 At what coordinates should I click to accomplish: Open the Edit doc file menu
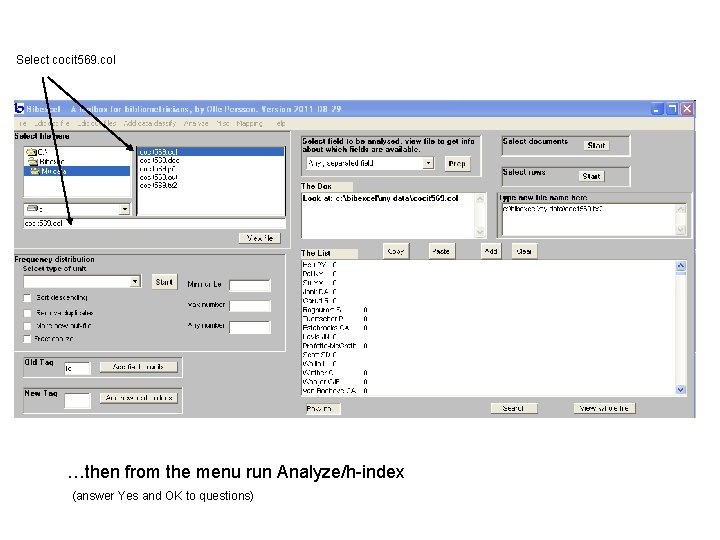point(52,124)
